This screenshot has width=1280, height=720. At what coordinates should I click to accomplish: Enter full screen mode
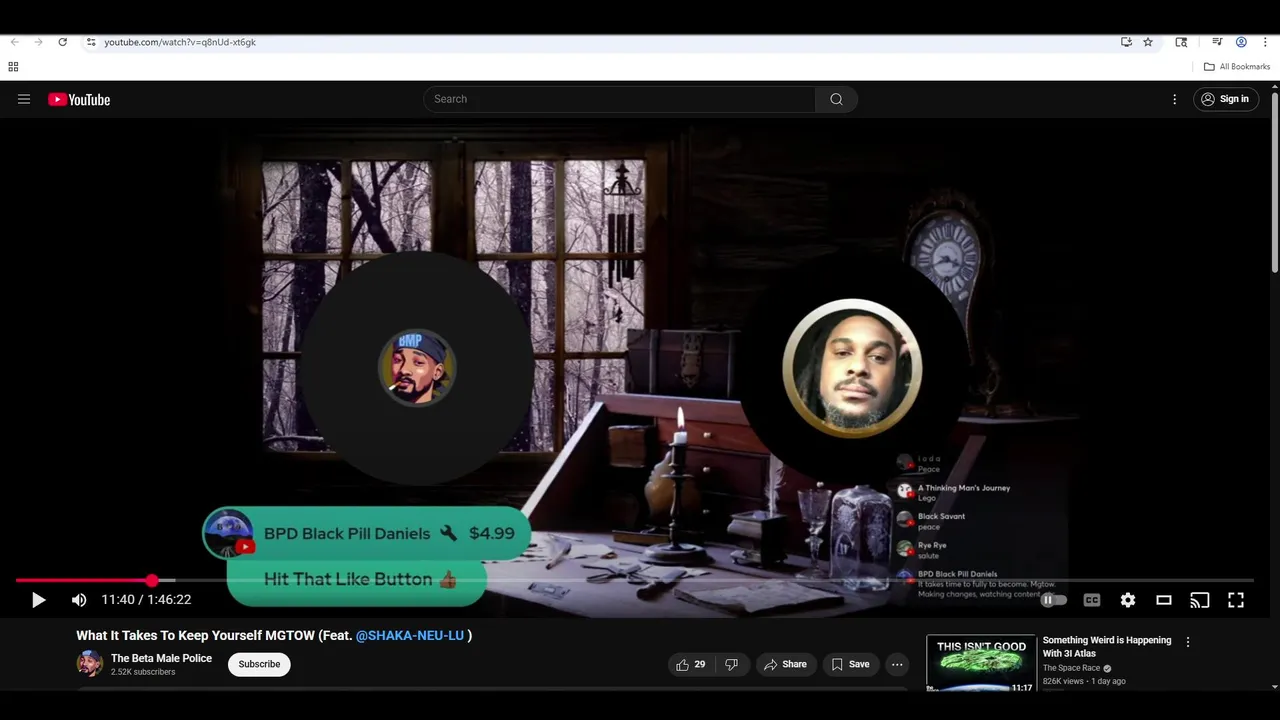1236,600
